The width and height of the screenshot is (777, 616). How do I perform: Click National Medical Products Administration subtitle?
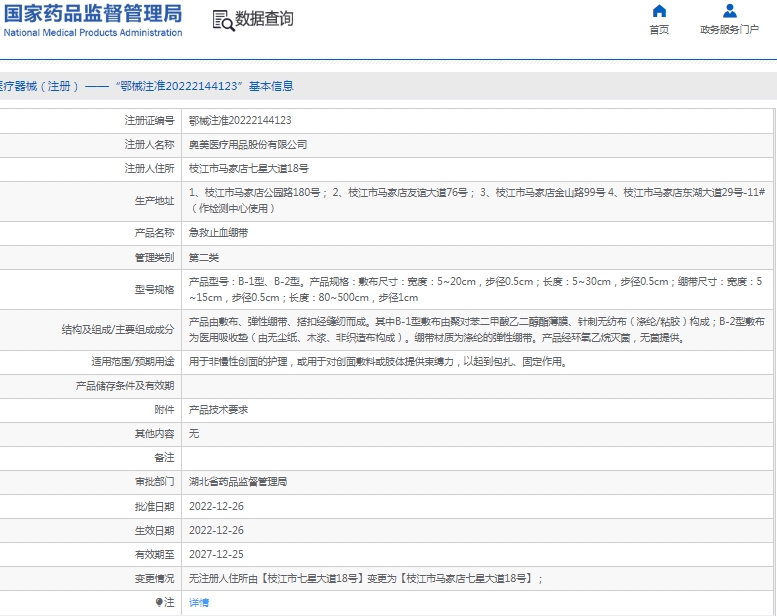(x=93, y=33)
